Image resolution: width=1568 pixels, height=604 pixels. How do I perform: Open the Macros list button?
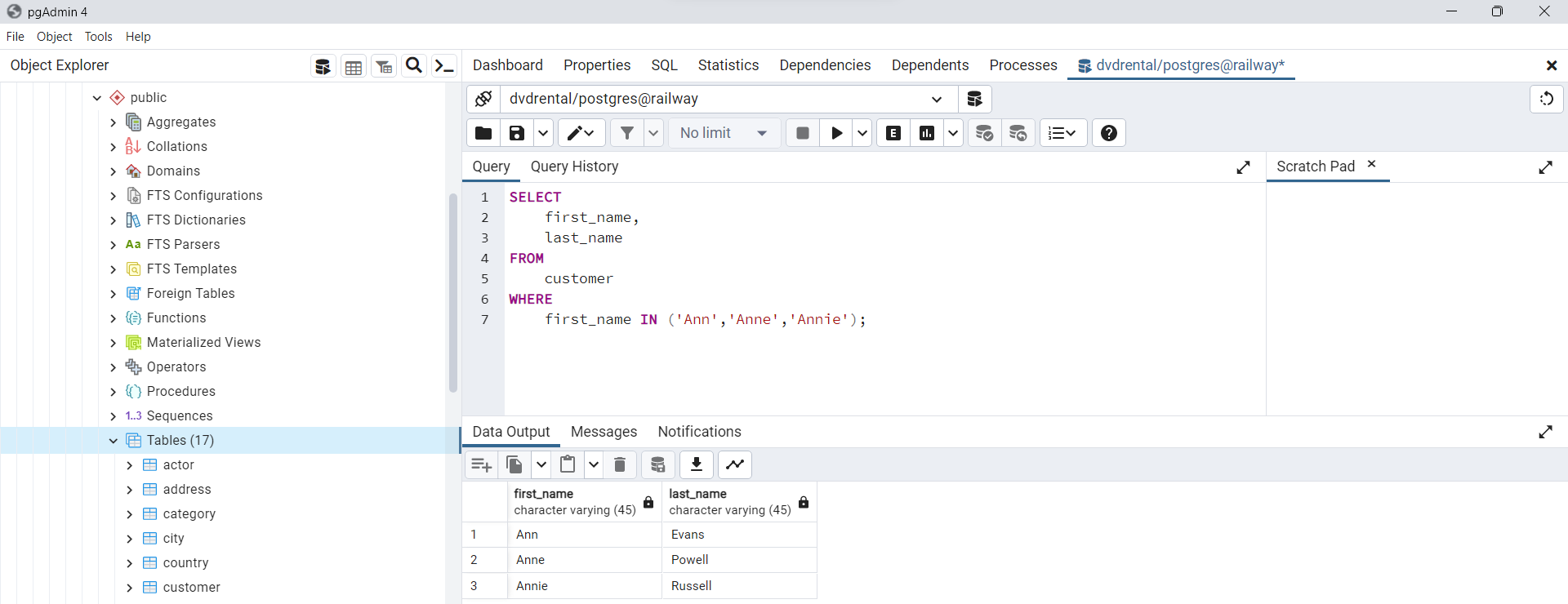point(1063,133)
